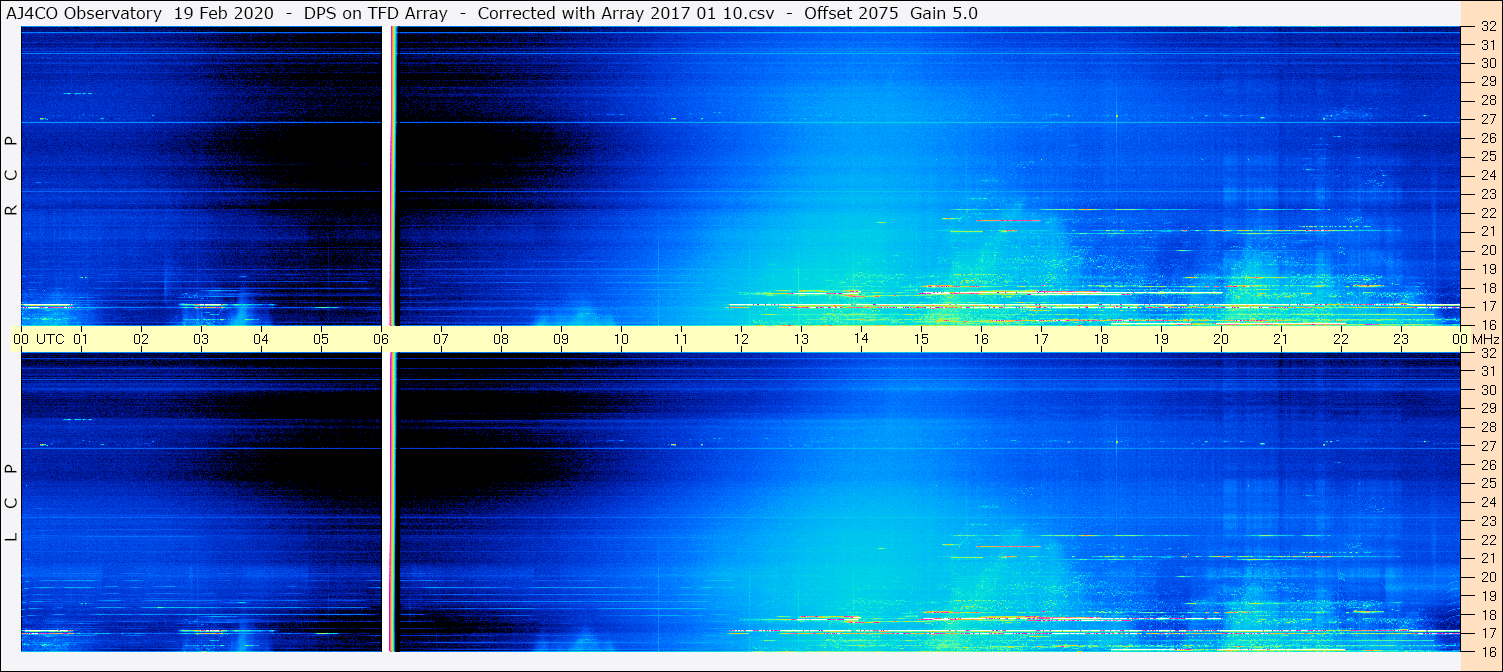
Task: Select hour marker 06 on UTC axis
Action: coord(381,339)
